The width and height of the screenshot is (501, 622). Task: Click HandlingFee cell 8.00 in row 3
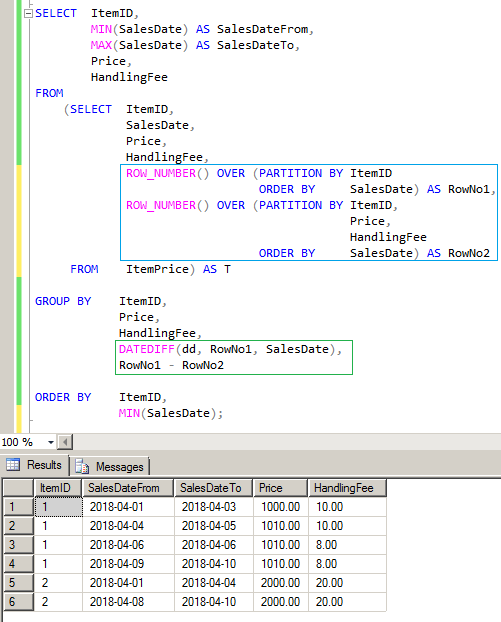click(347, 545)
